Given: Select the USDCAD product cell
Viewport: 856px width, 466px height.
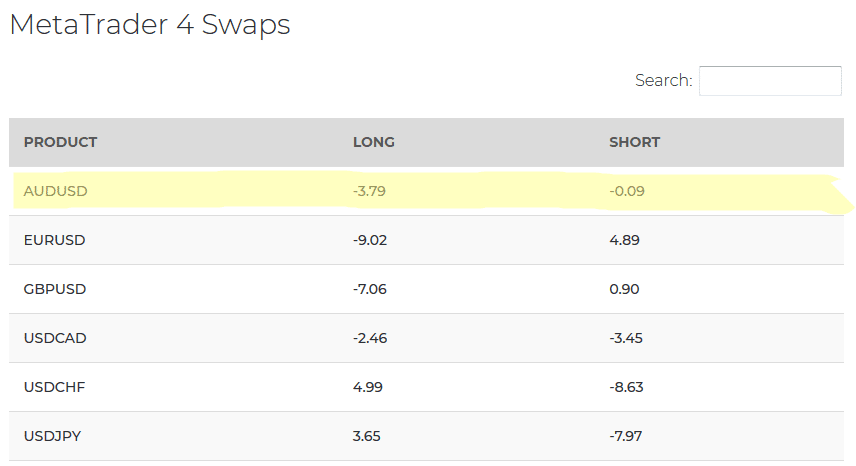Looking at the screenshot, I should point(55,338).
